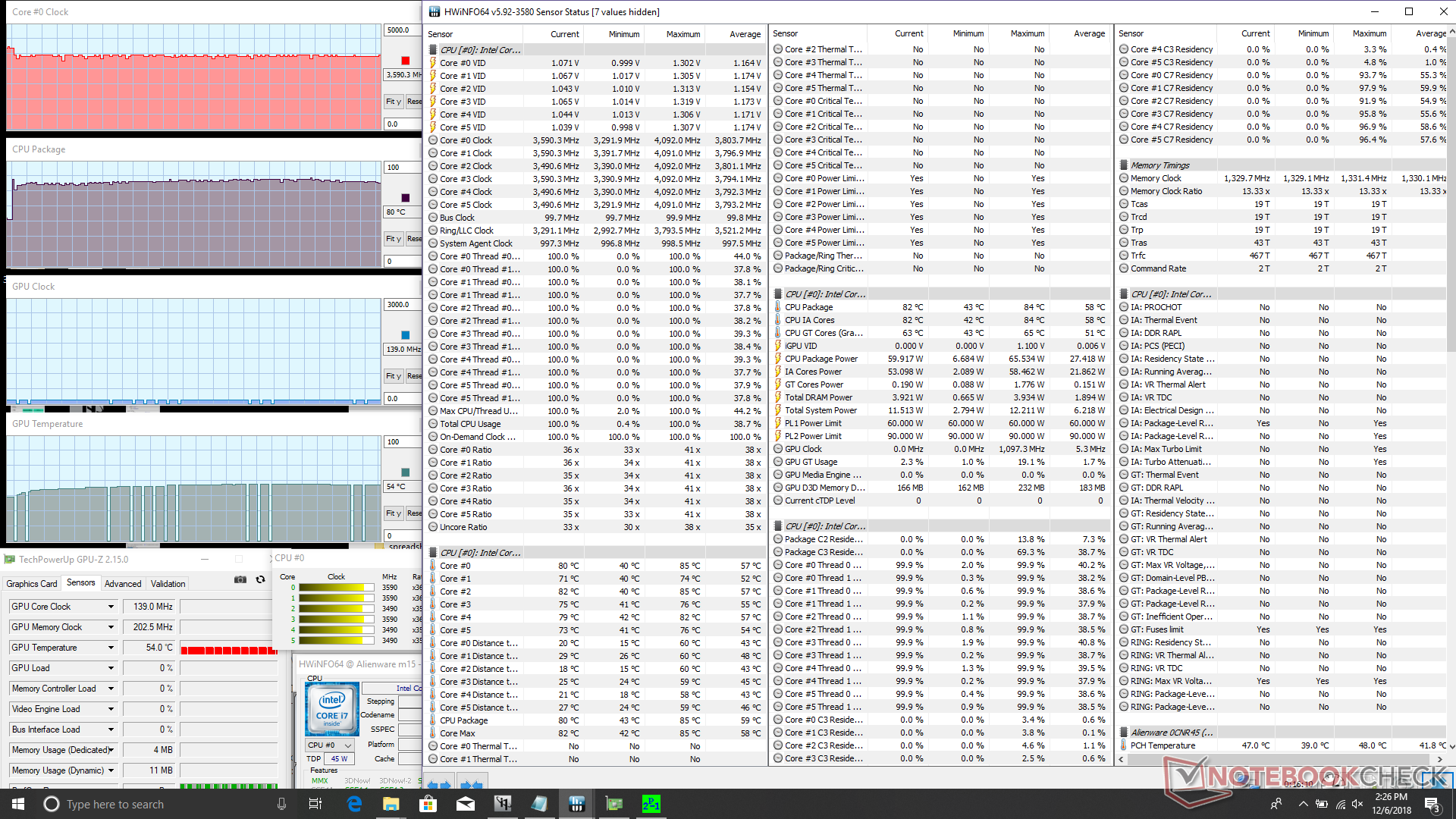Viewport: 1456px width, 819px height.
Task: Click the GPU-Z screenshot camera icon
Action: [240, 579]
